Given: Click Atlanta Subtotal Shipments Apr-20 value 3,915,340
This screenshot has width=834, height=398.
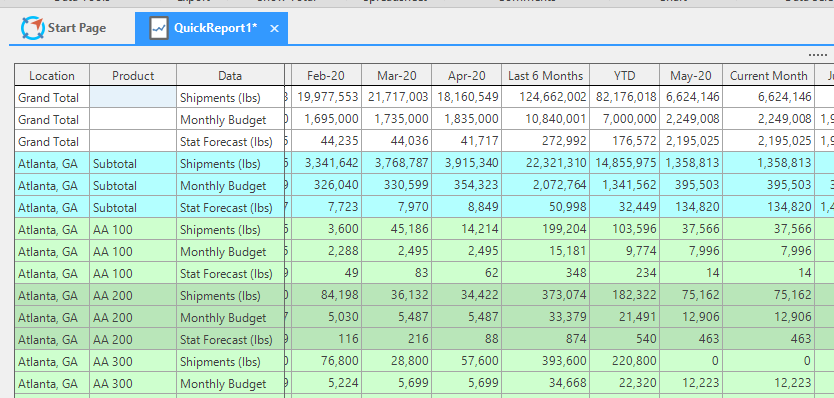Looking at the screenshot, I should [466, 163].
